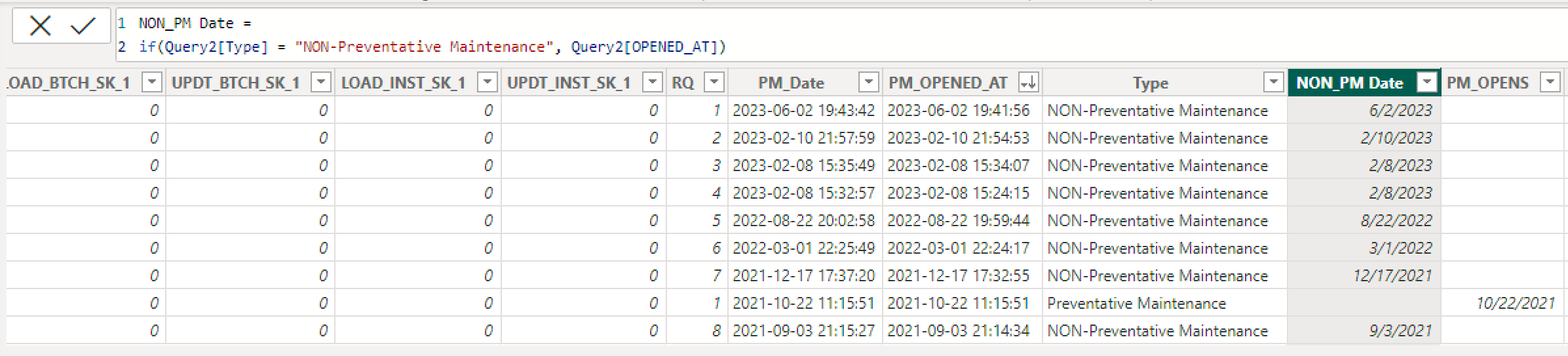Commit the formula with checkmark icon
Image resolution: width=1568 pixels, height=356 pixels.
(x=83, y=26)
